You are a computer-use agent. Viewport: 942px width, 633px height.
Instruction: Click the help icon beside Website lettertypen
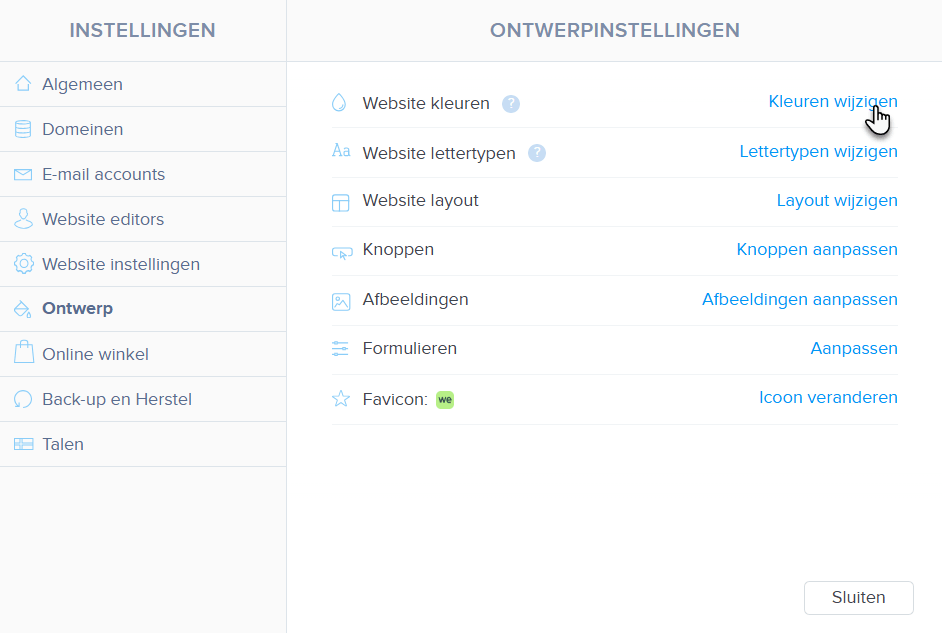(536, 153)
